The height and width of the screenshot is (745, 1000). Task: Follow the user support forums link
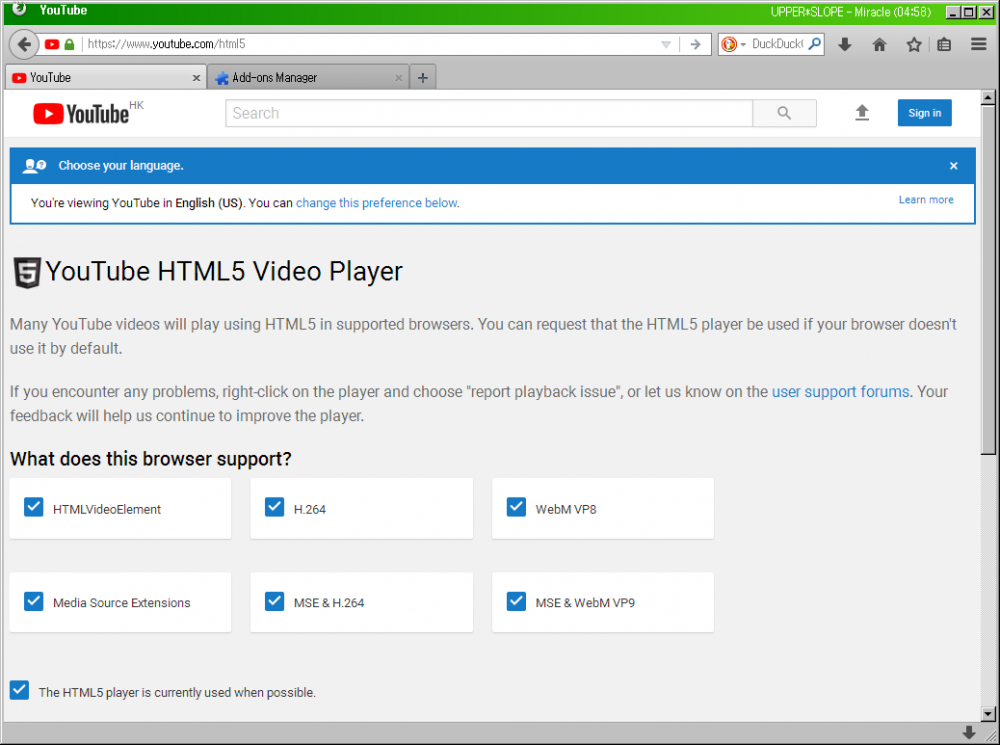(x=840, y=392)
